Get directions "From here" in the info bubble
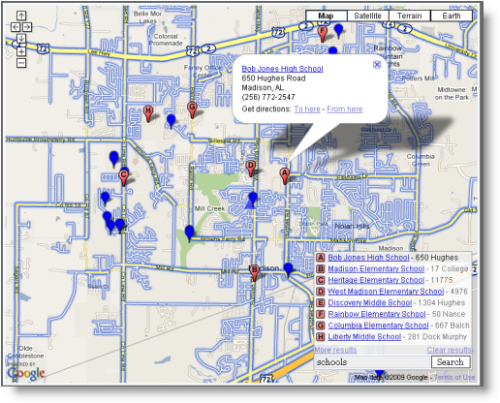The height and width of the screenshot is (403, 500). click(345, 109)
